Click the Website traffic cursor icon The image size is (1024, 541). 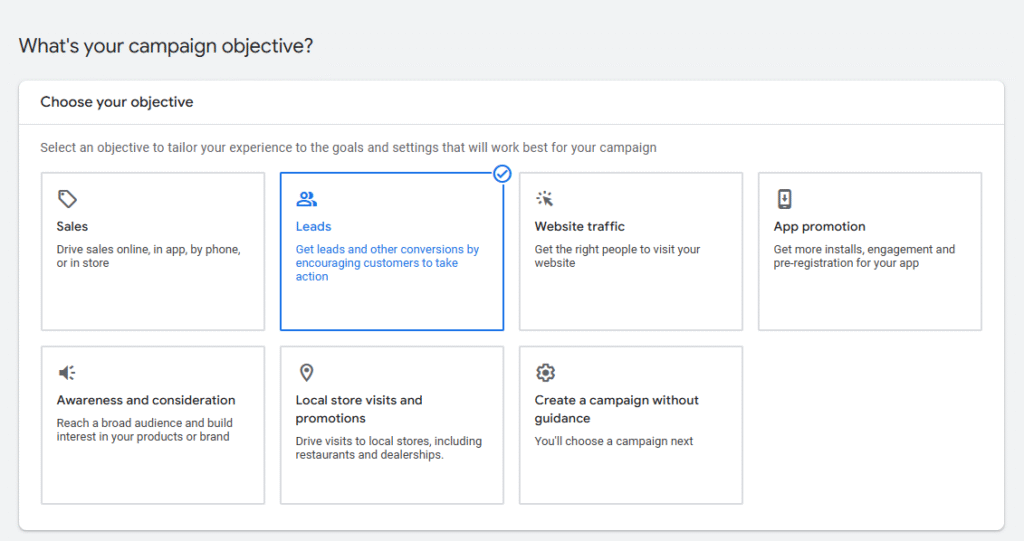(545, 199)
